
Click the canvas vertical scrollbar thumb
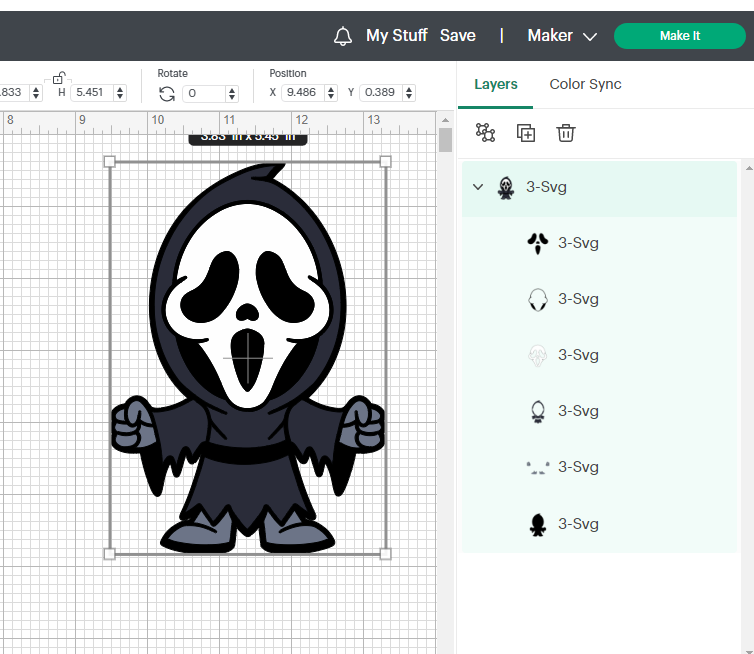[445, 140]
